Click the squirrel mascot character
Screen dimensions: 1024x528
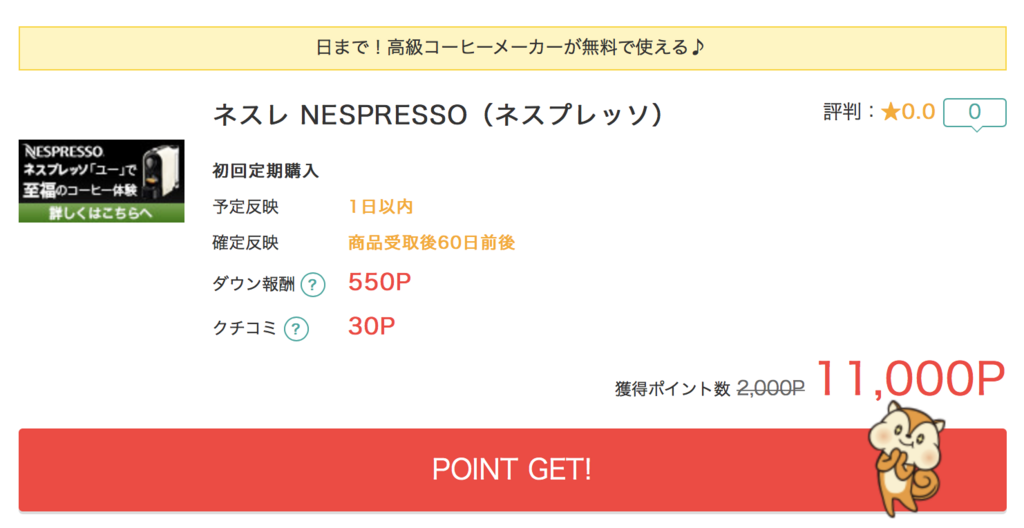tap(906, 457)
